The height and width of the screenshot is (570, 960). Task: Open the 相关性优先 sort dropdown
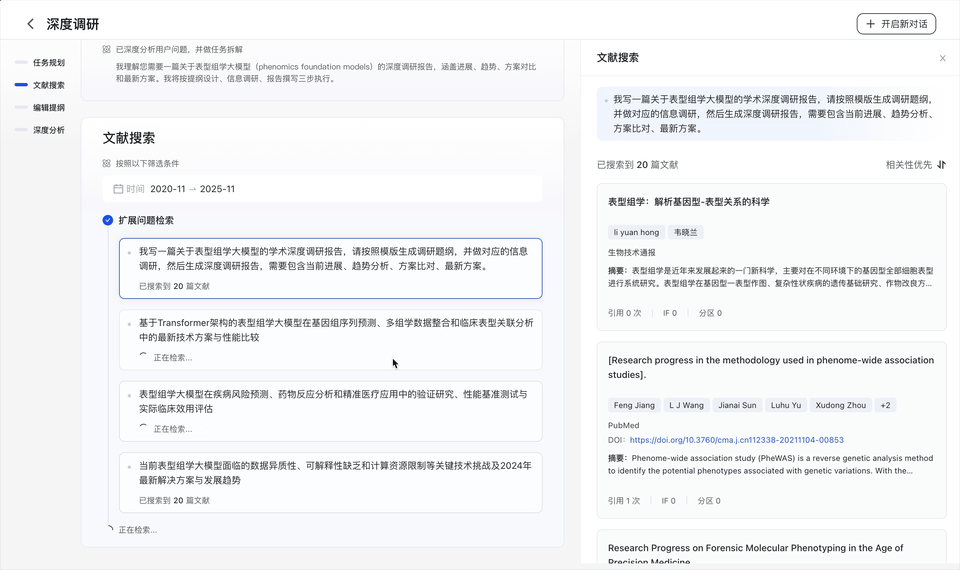(908, 165)
